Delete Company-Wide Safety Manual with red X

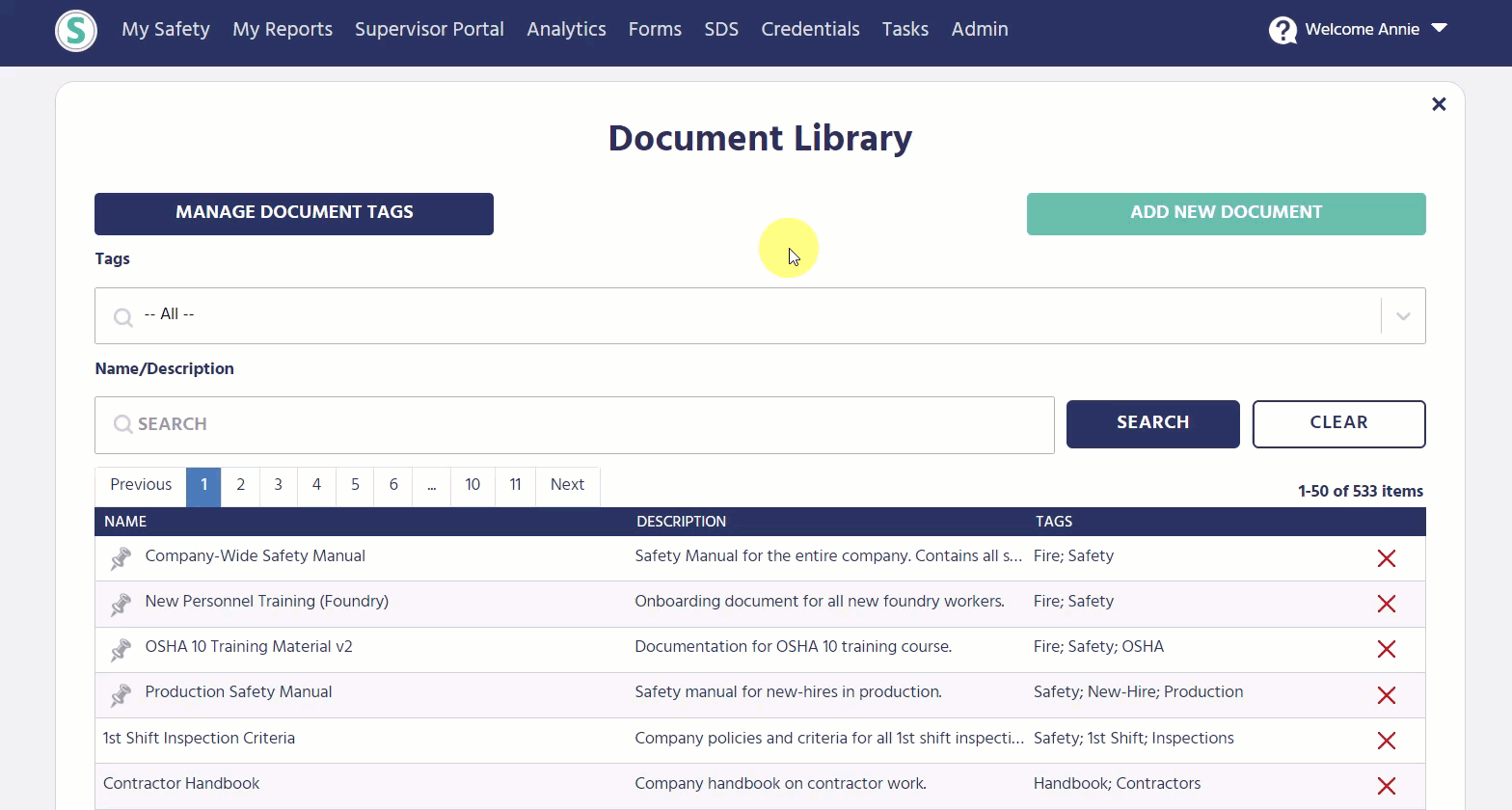pos(1387,558)
